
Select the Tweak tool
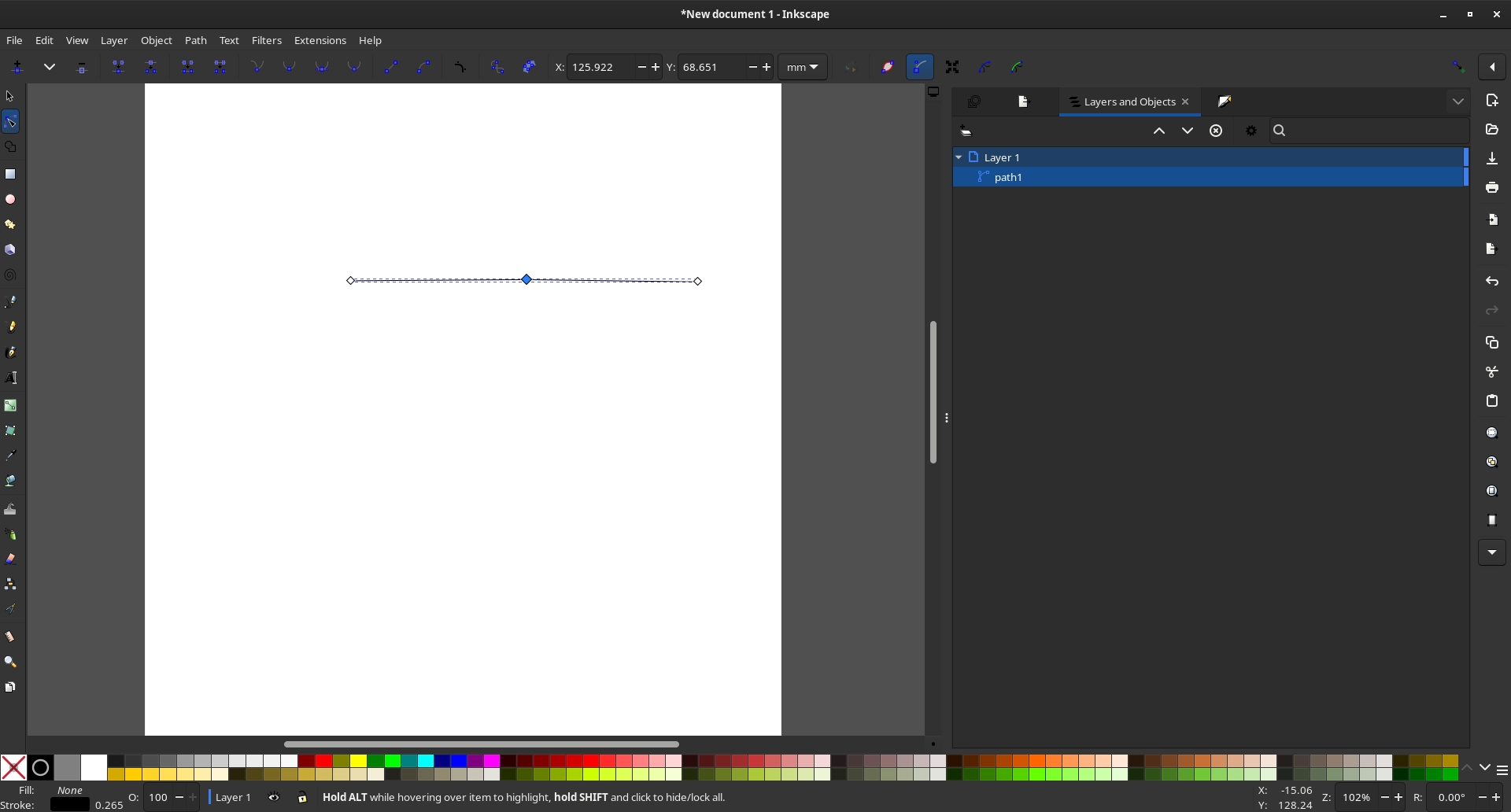[10, 509]
